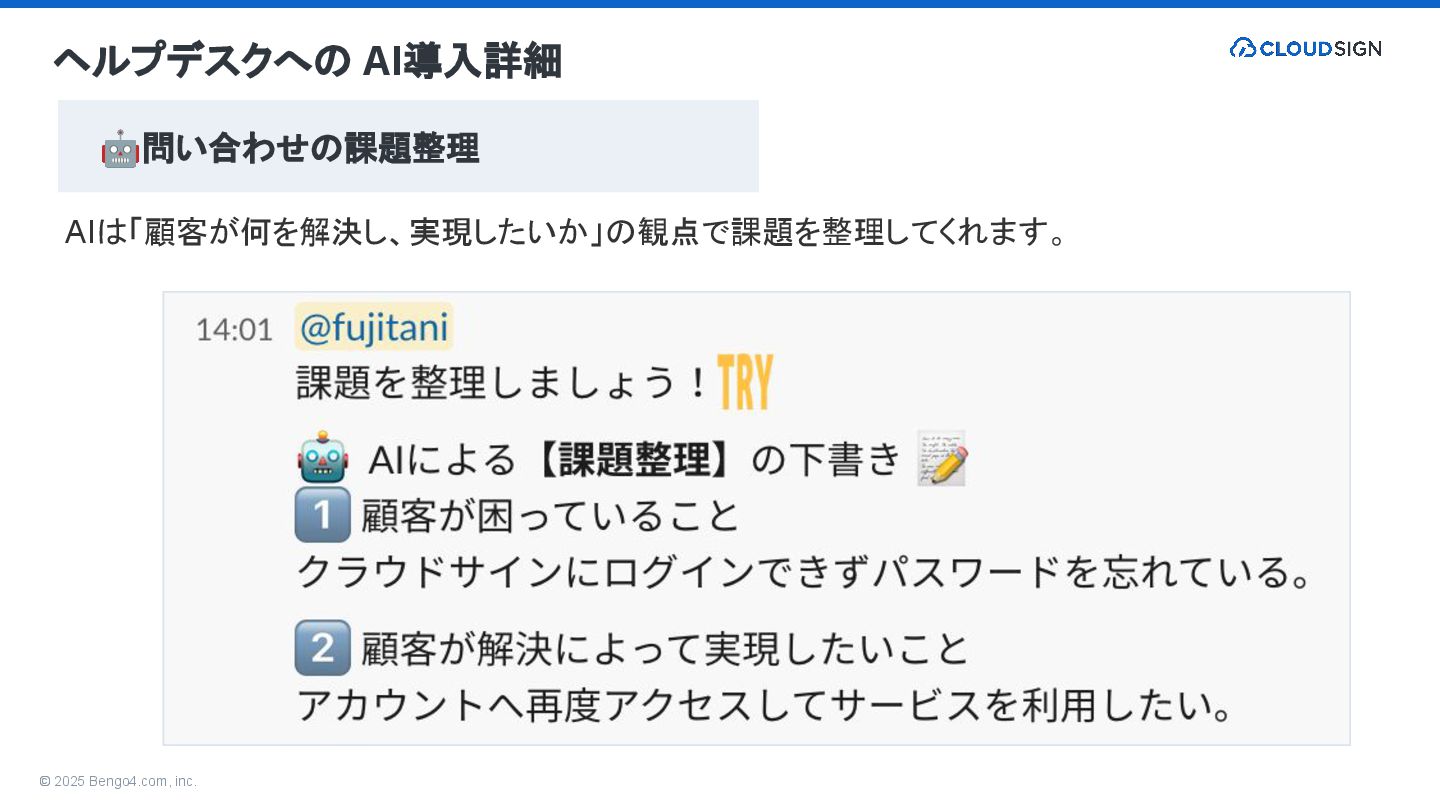1440x810 pixels.
Task: Click the 問い合わせの課題整理 header box
Action: pos(408,146)
